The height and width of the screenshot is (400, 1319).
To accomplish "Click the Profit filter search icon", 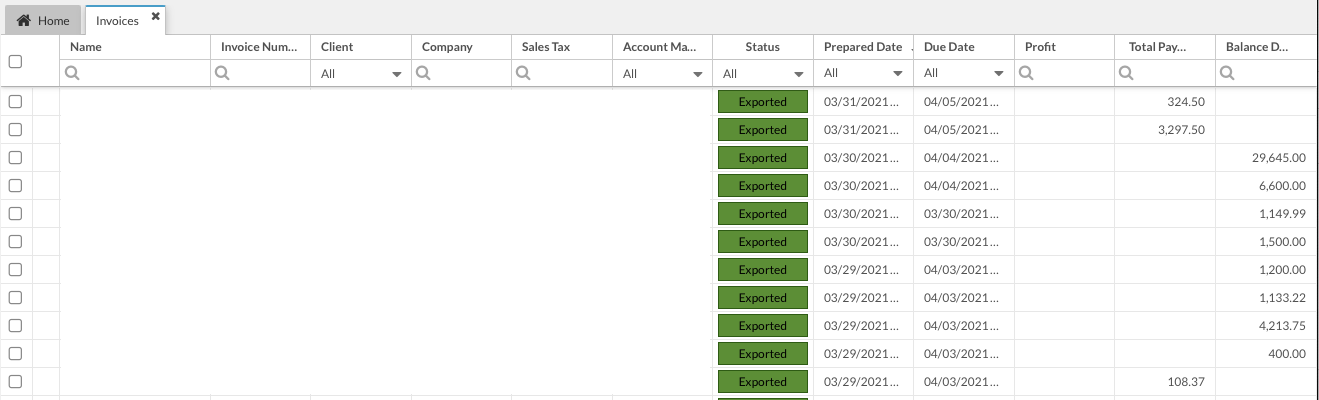I will point(1025,73).
